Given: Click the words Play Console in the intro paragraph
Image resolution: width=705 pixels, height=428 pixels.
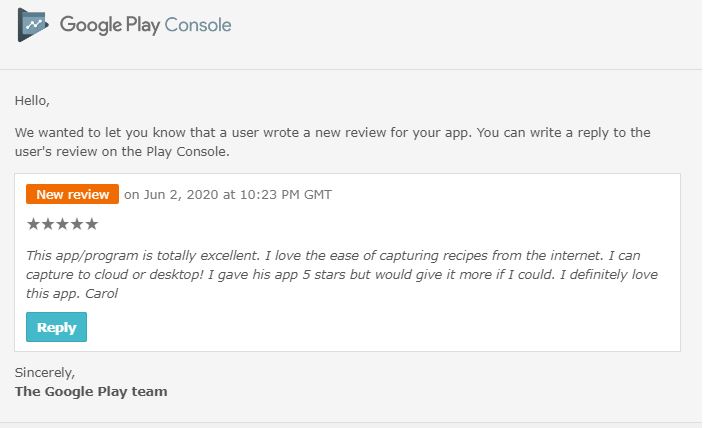Looking at the screenshot, I should (x=187, y=152).
